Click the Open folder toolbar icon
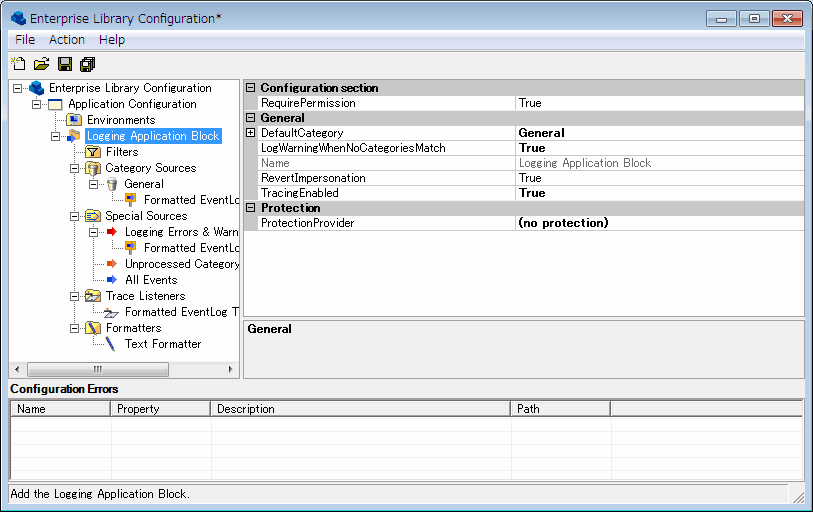The height and width of the screenshot is (512, 813). point(41,65)
